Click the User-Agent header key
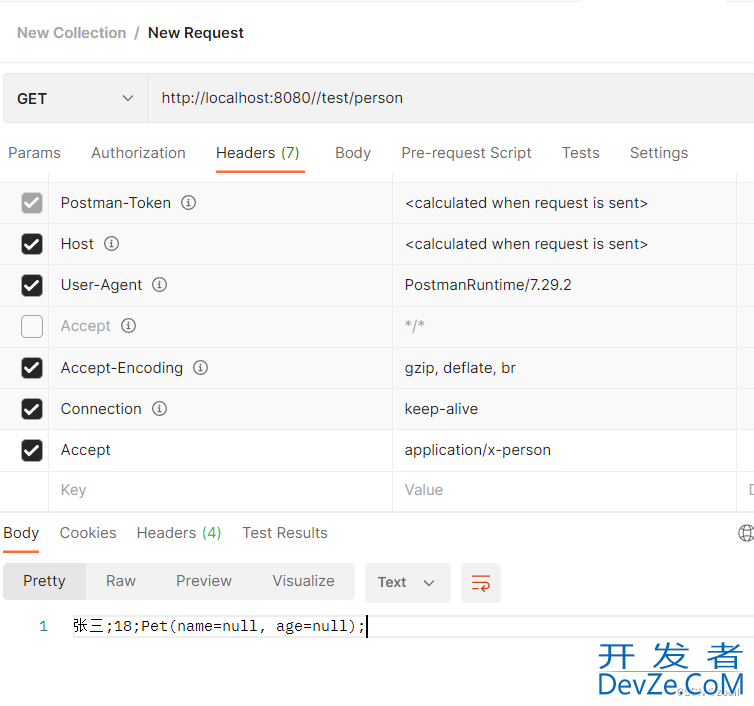 (101, 285)
